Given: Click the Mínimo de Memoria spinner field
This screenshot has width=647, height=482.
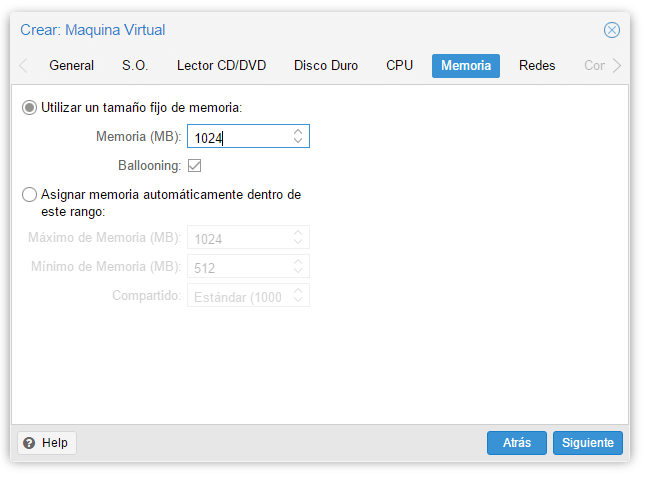Looking at the screenshot, I should pos(240,267).
